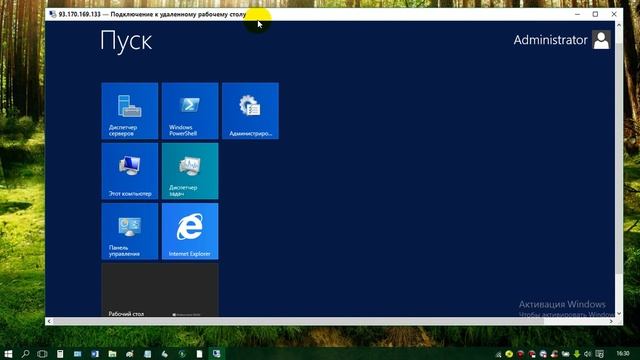Close the remote desktop connection window
The image size is (640, 360).
(x=614, y=14)
